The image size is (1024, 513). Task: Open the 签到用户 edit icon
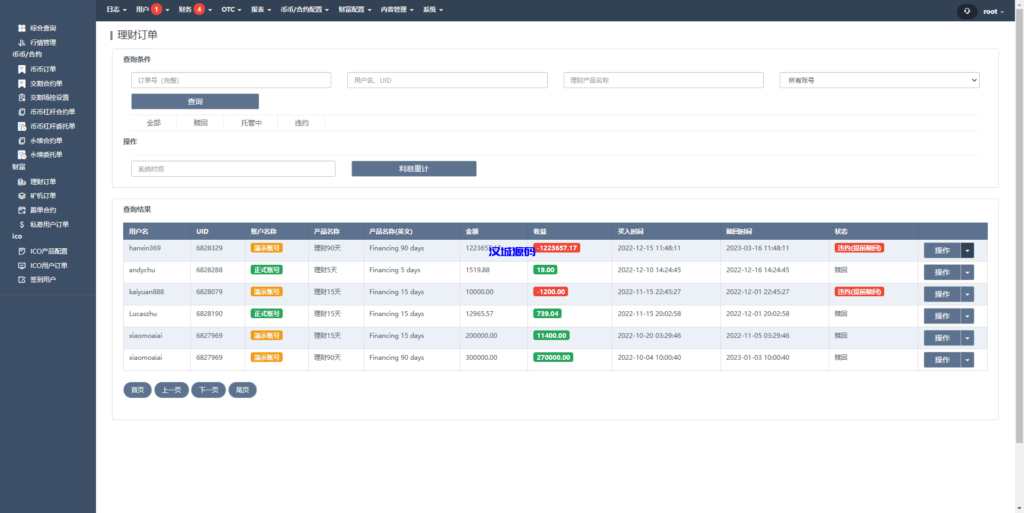[x=22, y=279]
